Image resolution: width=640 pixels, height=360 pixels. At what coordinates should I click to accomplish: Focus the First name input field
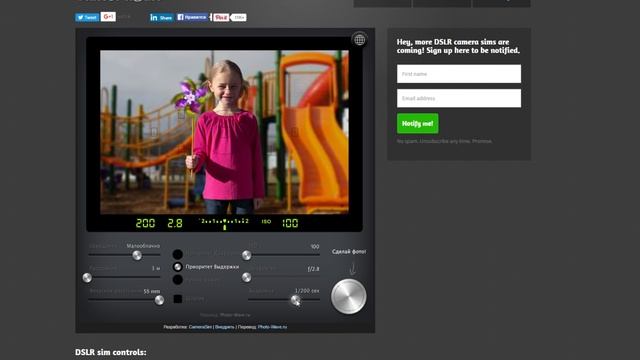pos(459,74)
